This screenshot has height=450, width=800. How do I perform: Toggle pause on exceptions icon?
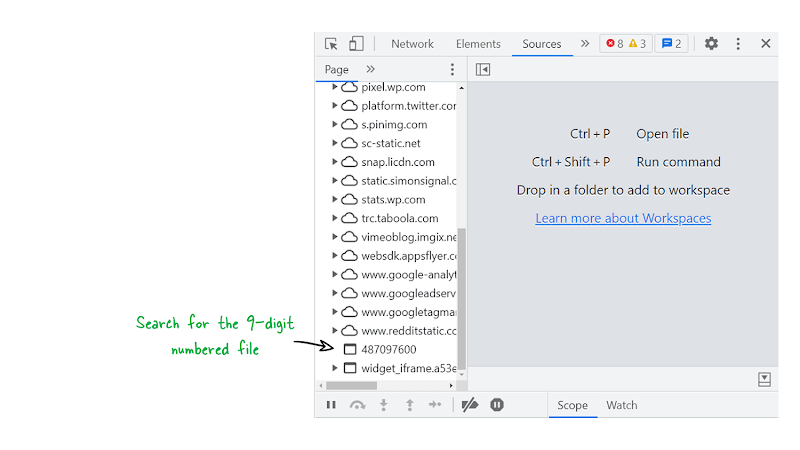(x=497, y=405)
